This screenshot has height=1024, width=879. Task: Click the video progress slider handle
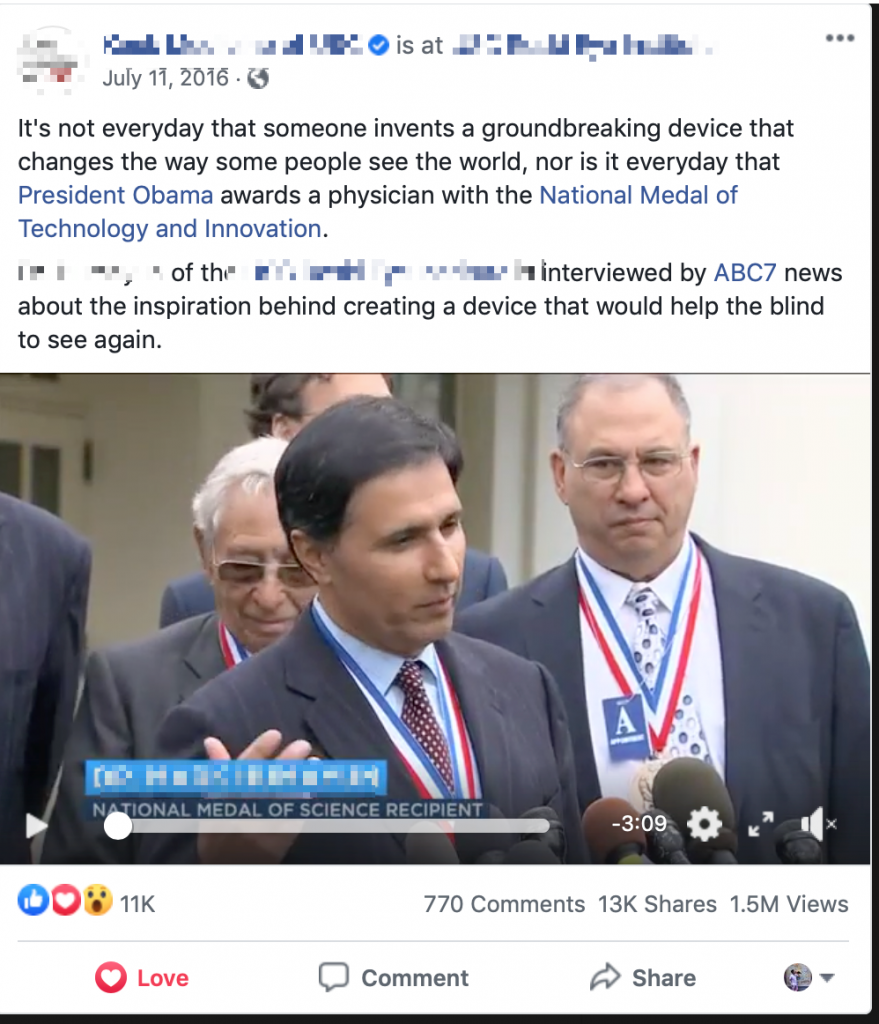[118, 826]
